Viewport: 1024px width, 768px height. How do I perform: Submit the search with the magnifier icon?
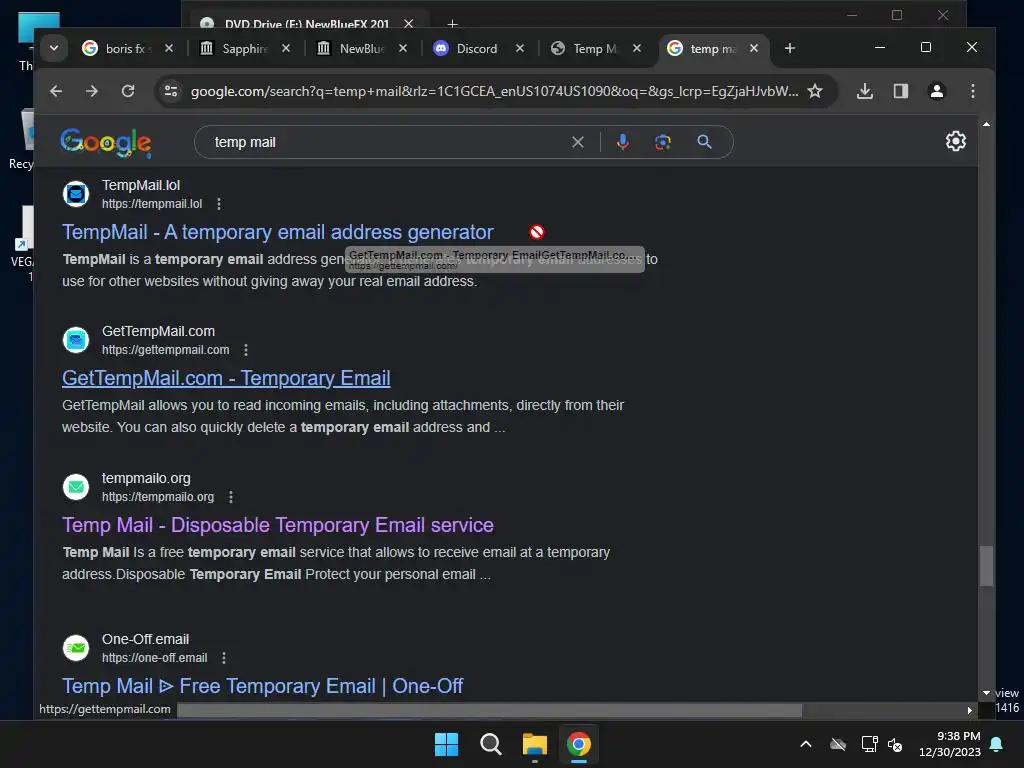pos(704,142)
